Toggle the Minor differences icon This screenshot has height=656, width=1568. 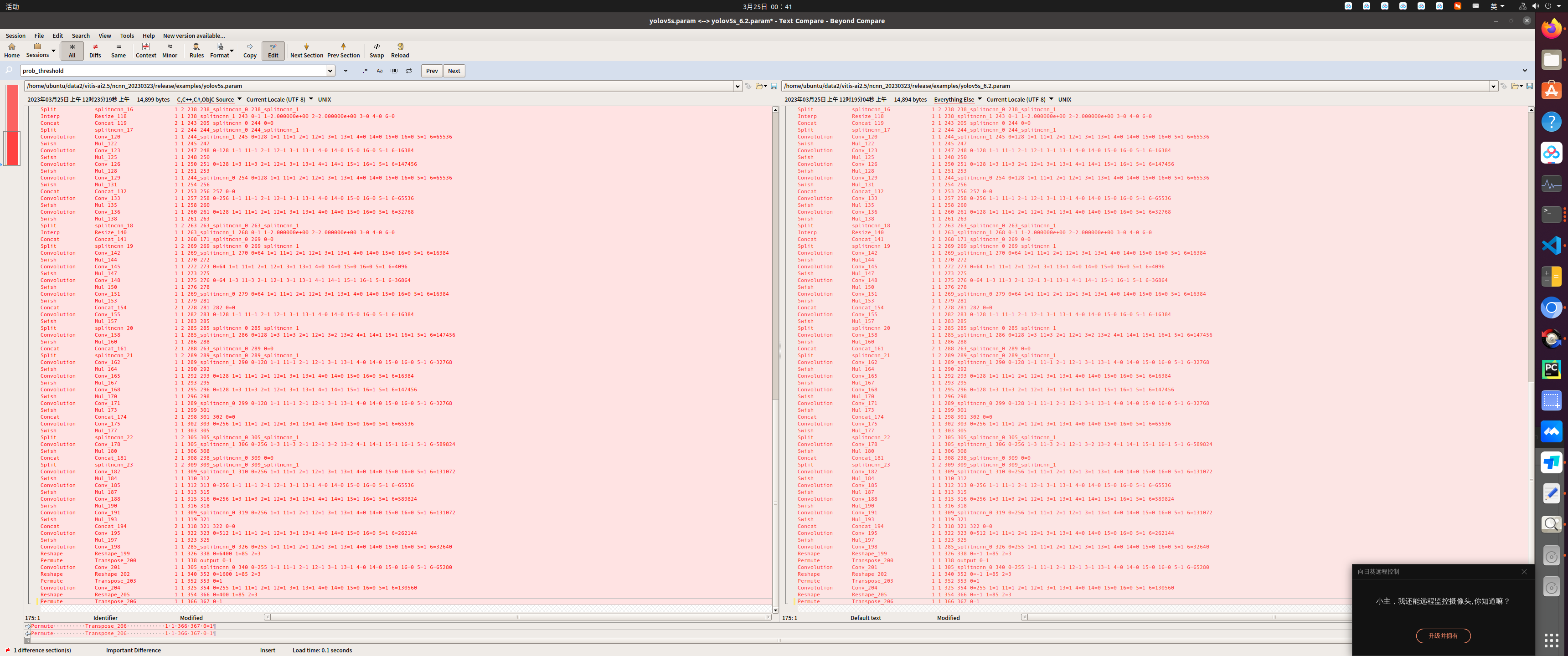(170, 50)
